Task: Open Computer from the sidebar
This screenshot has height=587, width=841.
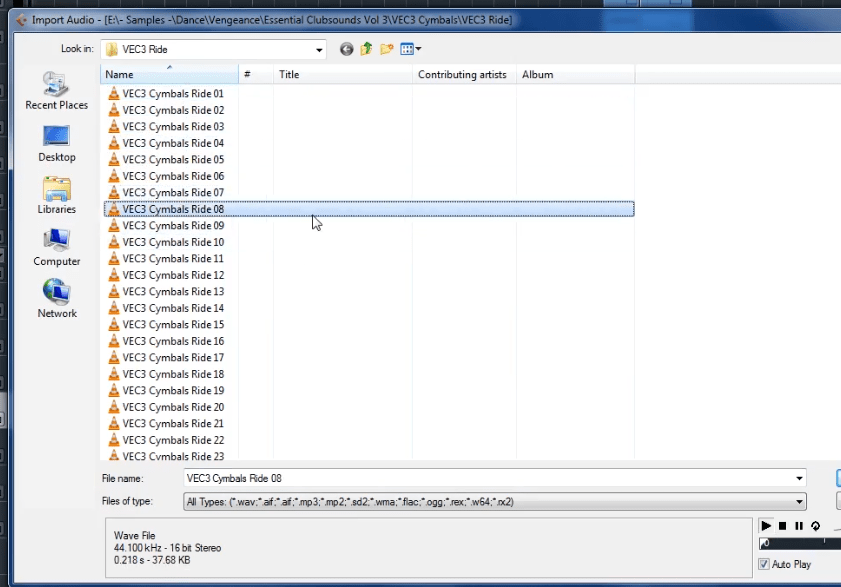Action: (x=56, y=248)
